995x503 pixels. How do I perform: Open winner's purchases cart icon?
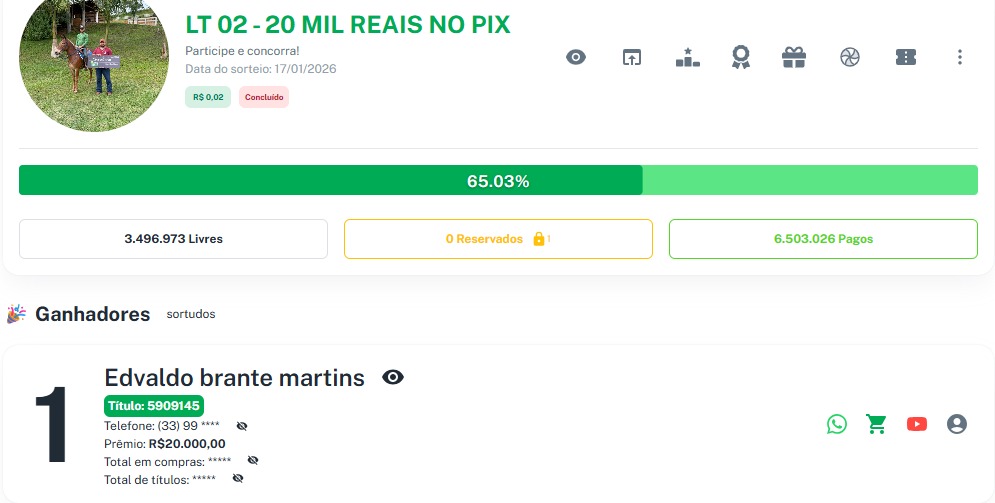(x=877, y=424)
